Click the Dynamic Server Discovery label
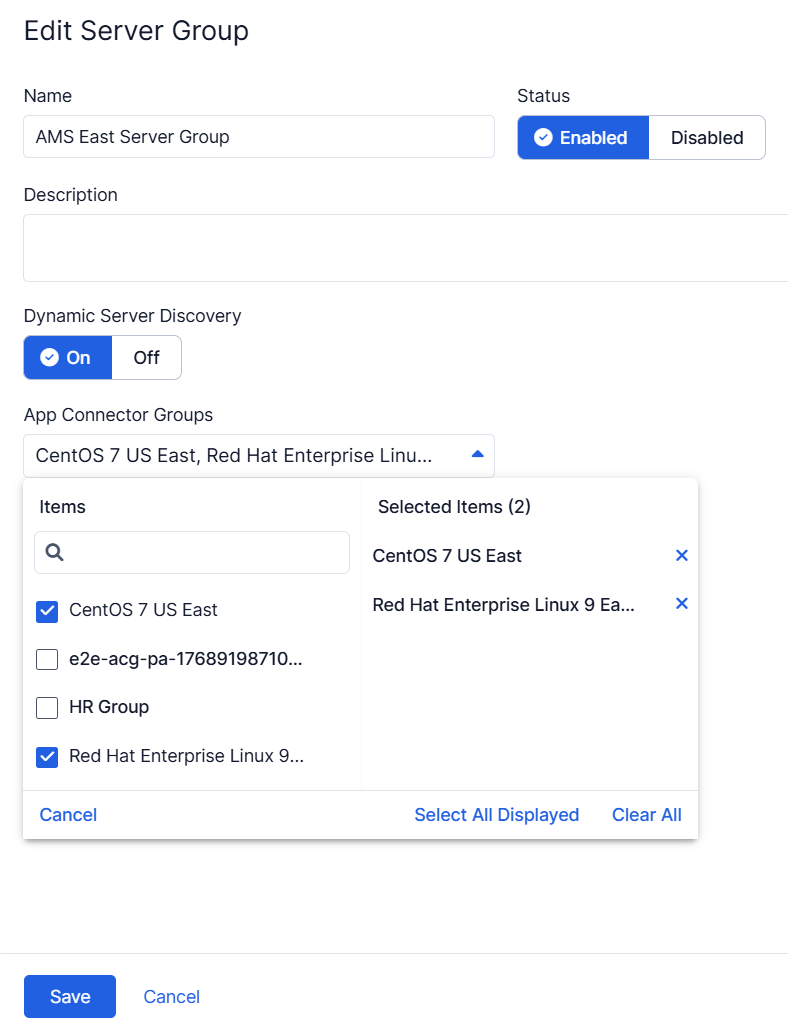788x1033 pixels. [x=132, y=316]
